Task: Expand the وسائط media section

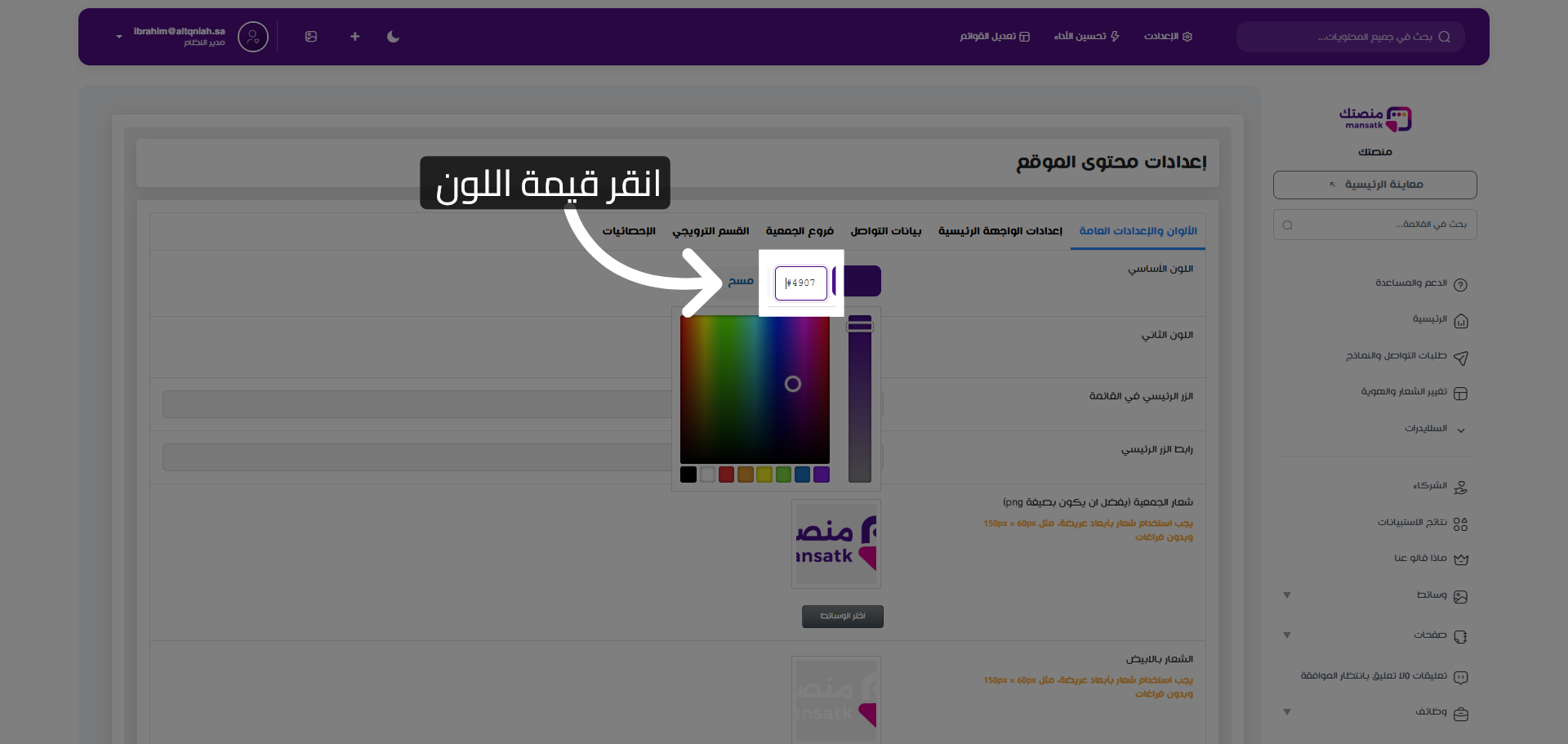Action: pos(1287,595)
